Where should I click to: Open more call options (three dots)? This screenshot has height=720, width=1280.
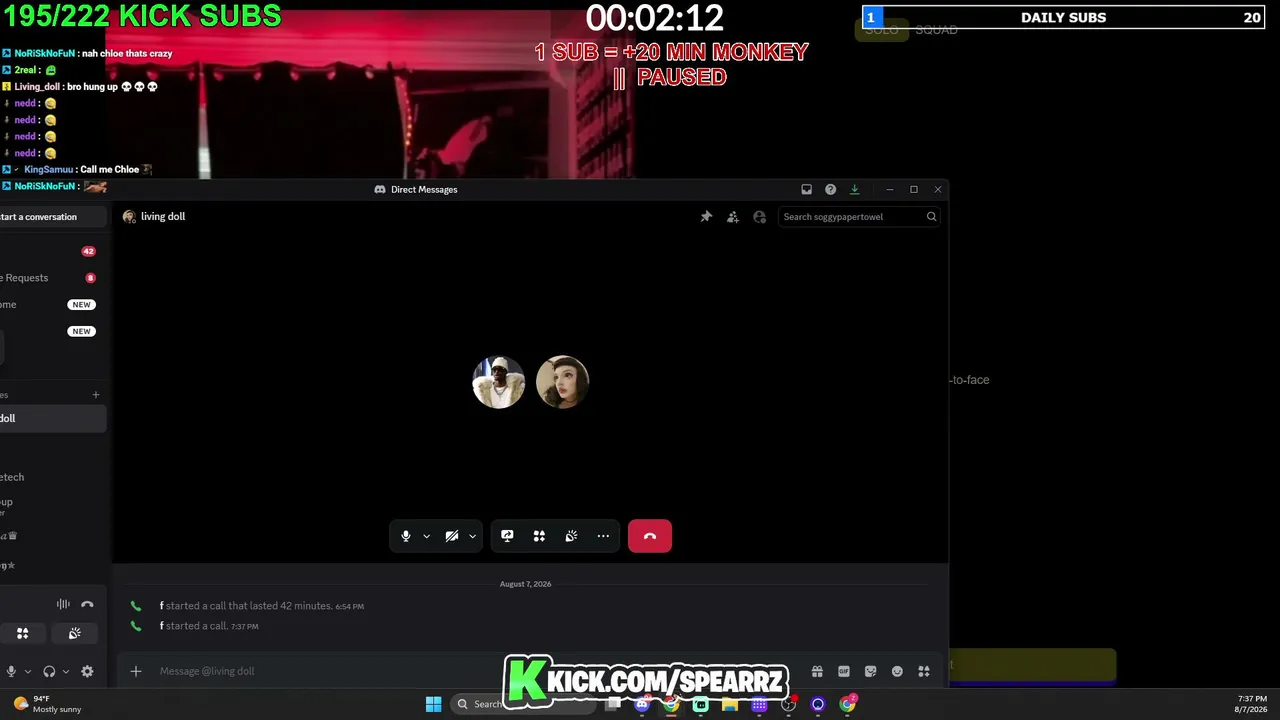(x=603, y=536)
